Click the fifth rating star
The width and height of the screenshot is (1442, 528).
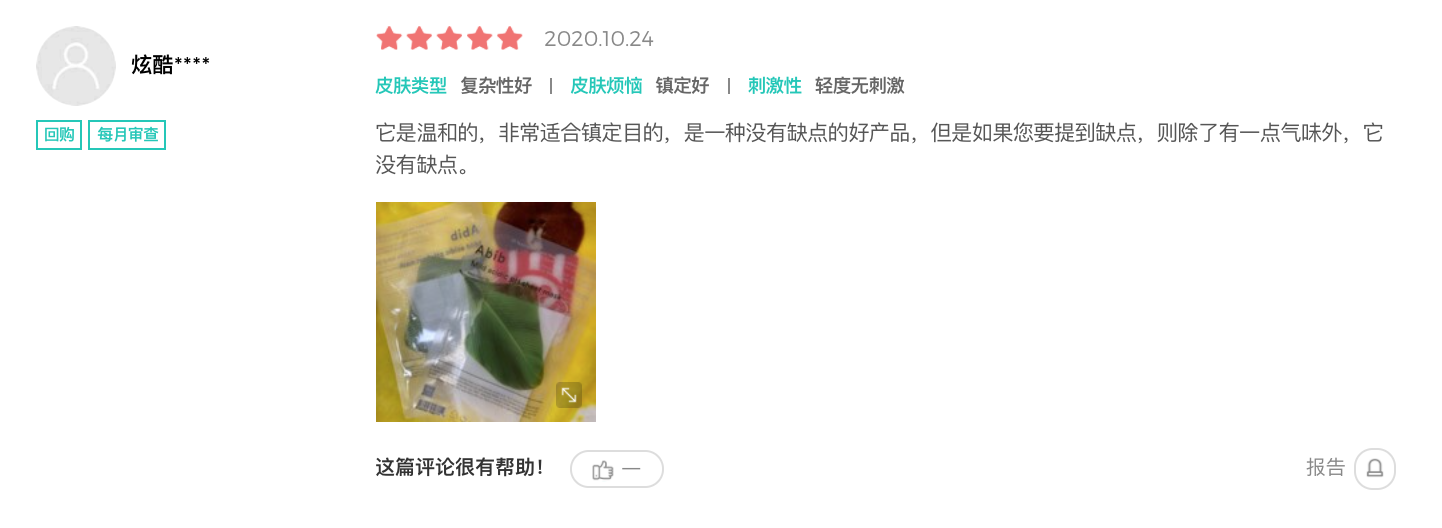510,39
